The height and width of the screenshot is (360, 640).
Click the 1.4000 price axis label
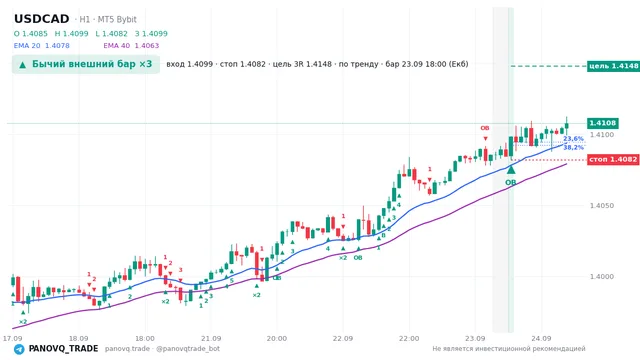(x=602, y=276)
